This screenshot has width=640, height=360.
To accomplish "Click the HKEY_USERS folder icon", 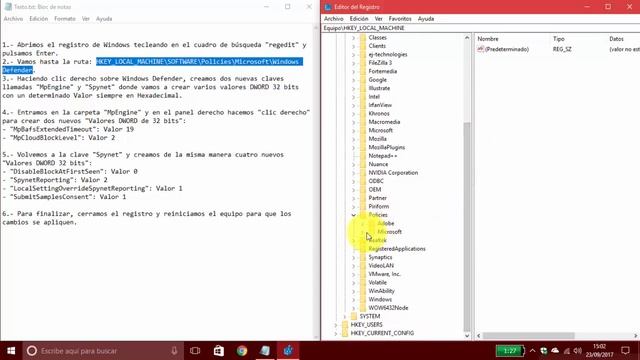I will (345, 324).
